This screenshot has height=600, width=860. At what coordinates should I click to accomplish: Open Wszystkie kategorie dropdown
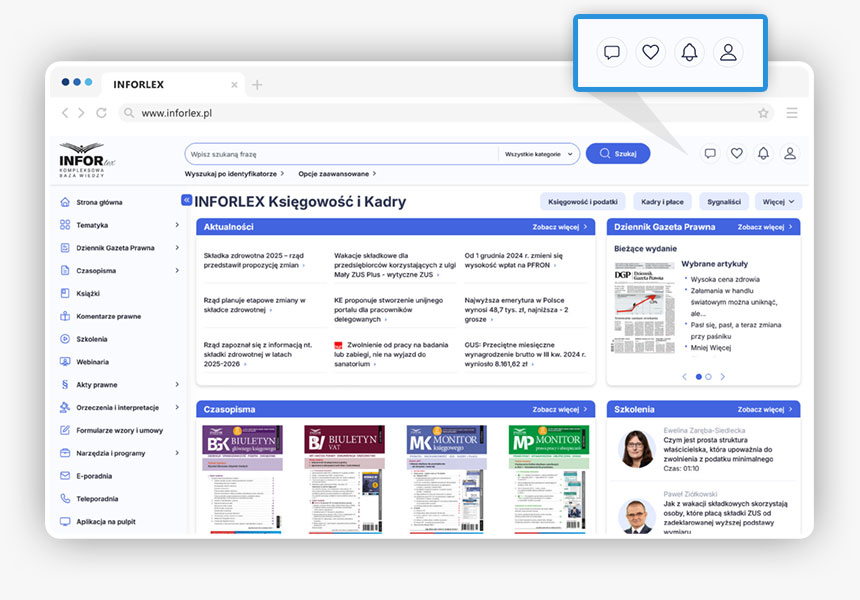pyautogui.click(x=539, y=154)
